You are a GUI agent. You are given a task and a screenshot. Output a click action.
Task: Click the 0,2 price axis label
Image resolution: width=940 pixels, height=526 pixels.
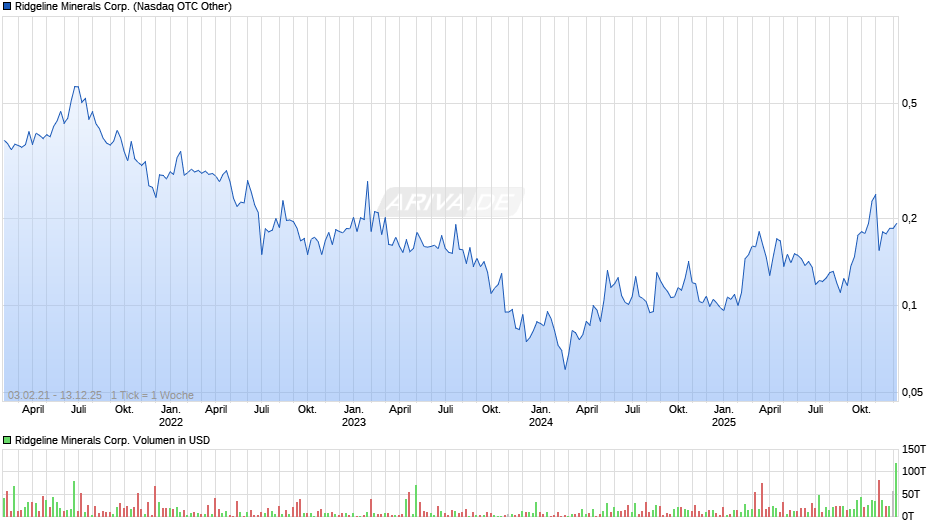[x=909, y=218]
